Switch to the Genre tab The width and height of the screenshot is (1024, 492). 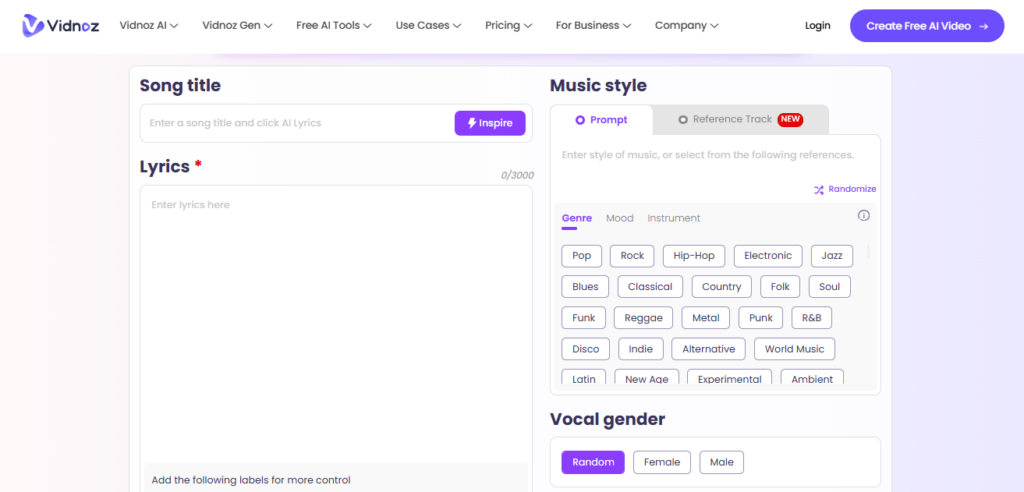(x=577, y=218)
